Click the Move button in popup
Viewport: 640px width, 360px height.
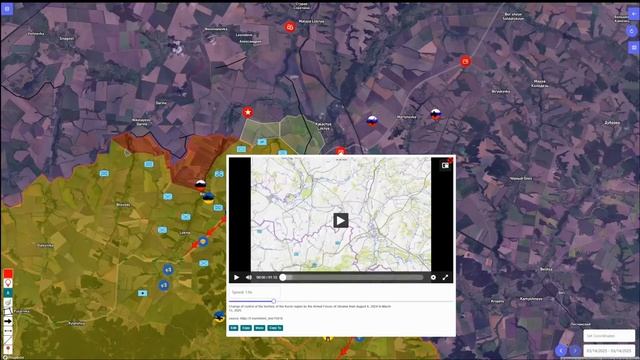click(260, 328)
